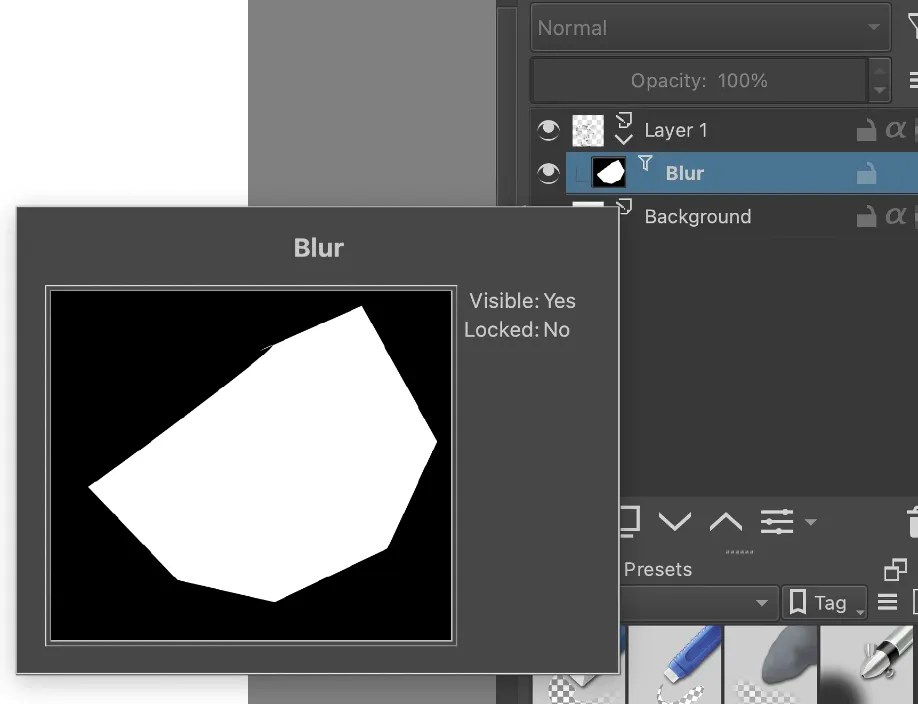Open the layer properties sliders icon
This screenshot has height=704, width=918.
(776, 520)
